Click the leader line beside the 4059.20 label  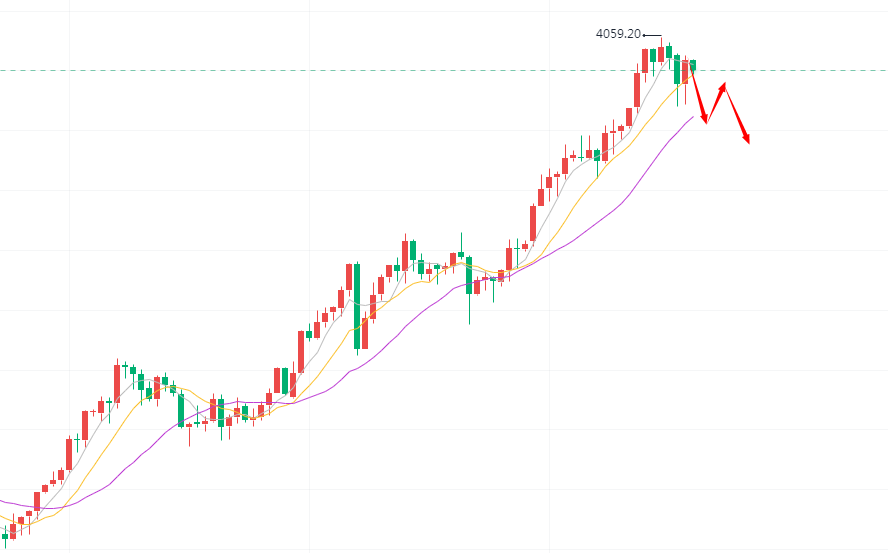click(x=651, y=36)
